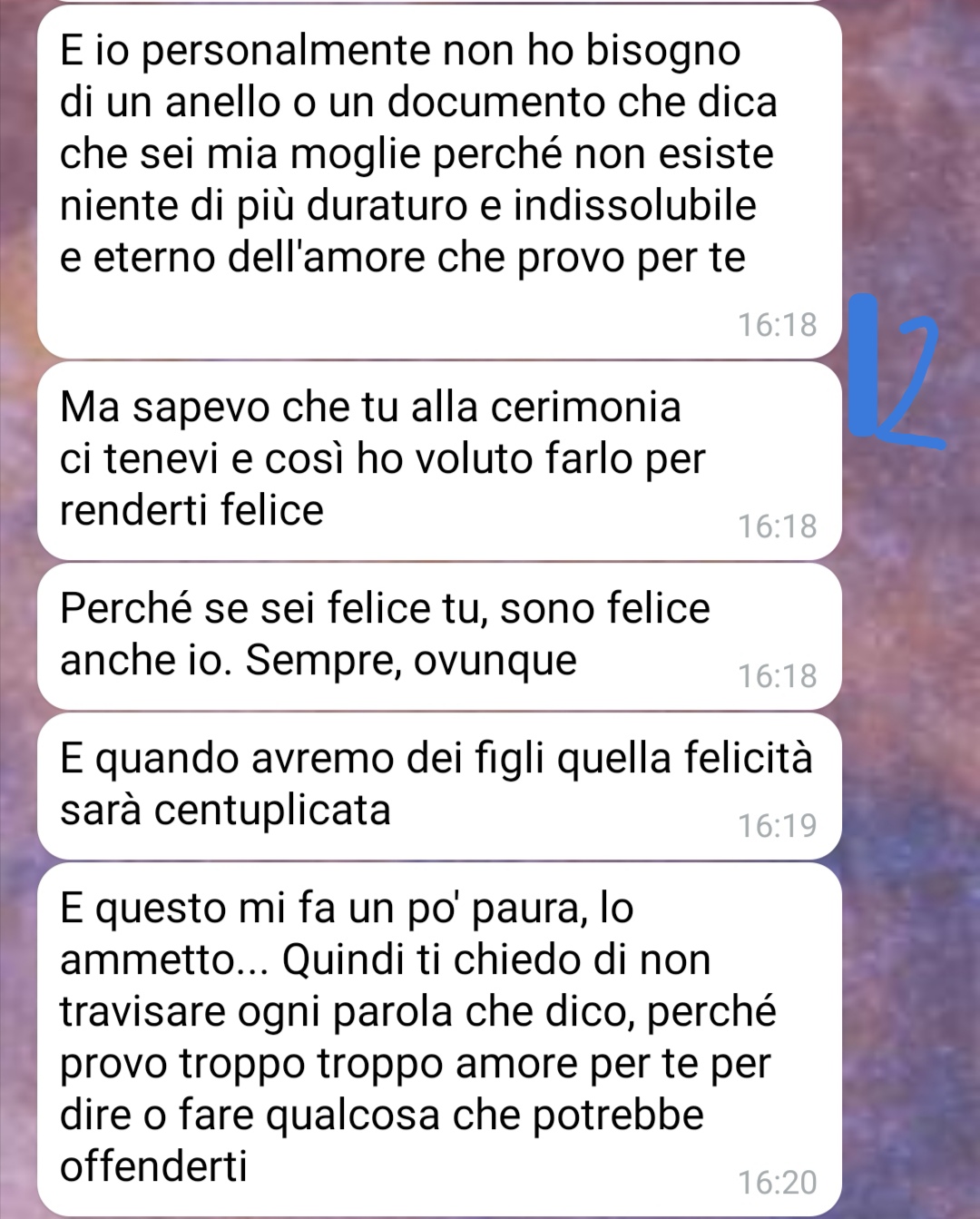Click the 16:18 timestamp beside "Sempre, ovunque"
This screenshot has height=1219, width=980.
777,676
